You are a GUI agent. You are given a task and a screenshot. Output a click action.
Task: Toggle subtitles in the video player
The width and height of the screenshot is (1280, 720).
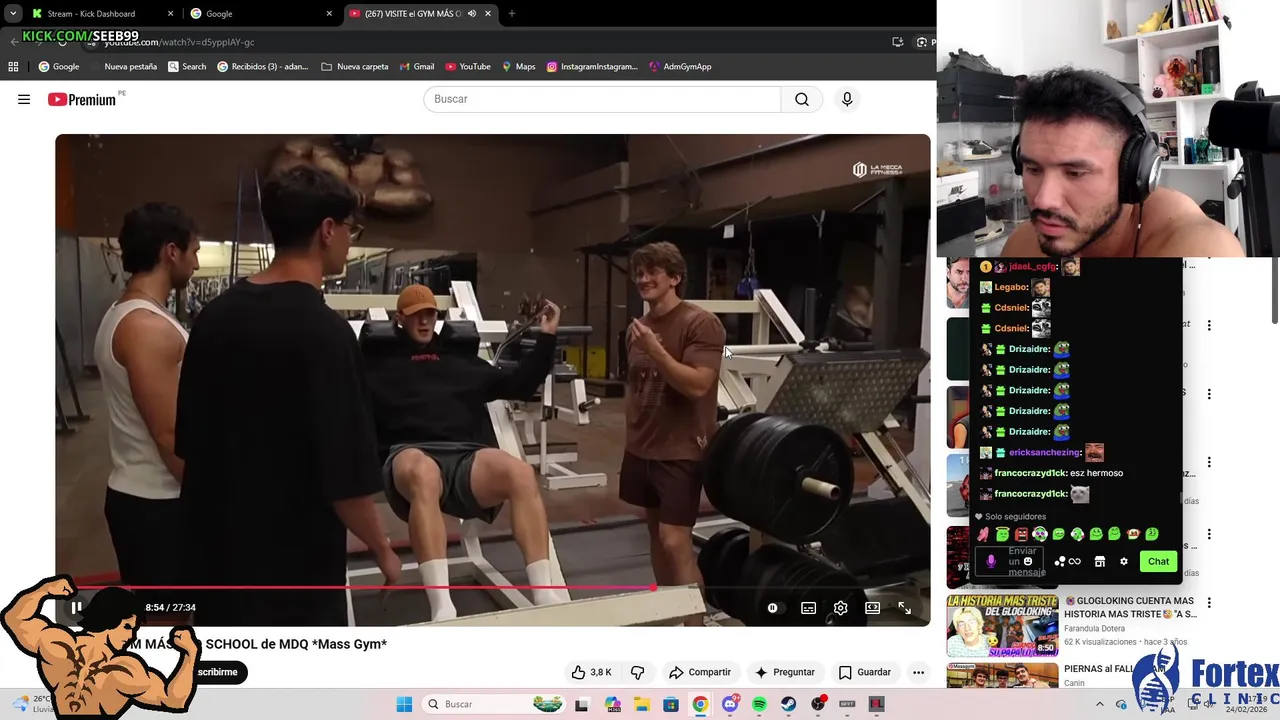coord(808,608)
